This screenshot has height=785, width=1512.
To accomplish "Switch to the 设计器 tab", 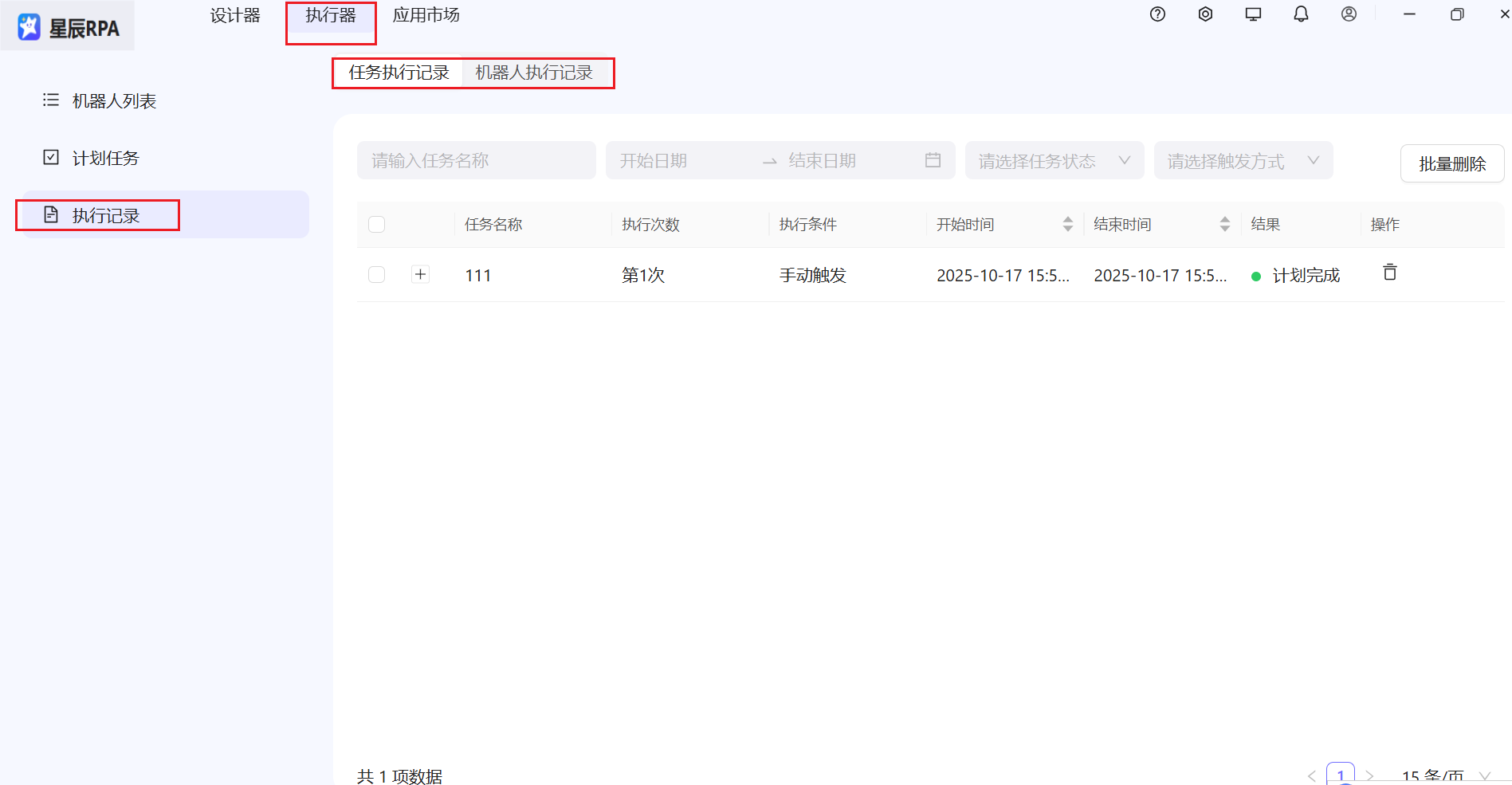I will click(x=235, y=15).
